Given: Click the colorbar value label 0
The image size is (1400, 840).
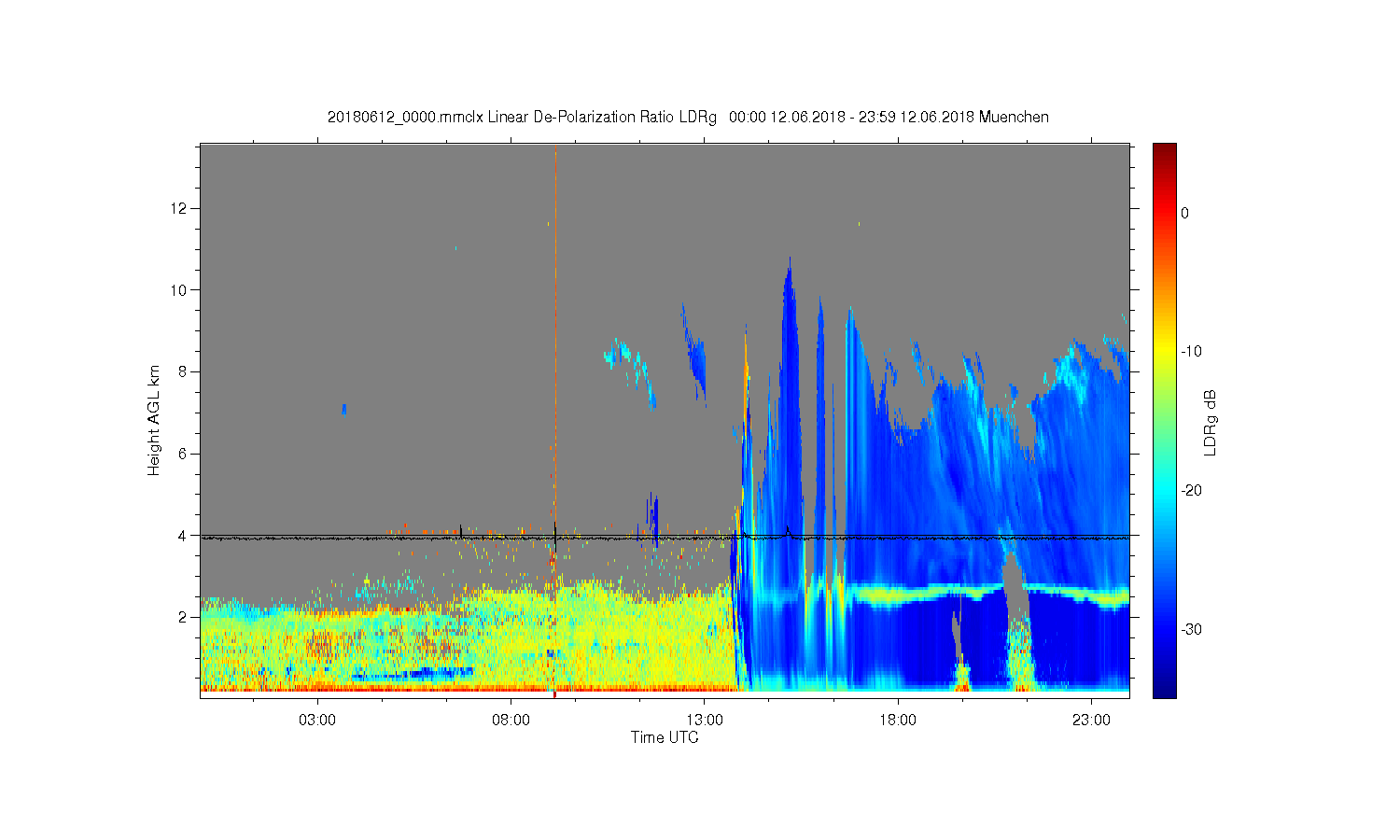Looking at the screenshot, I should click(x=1184, y=213).
